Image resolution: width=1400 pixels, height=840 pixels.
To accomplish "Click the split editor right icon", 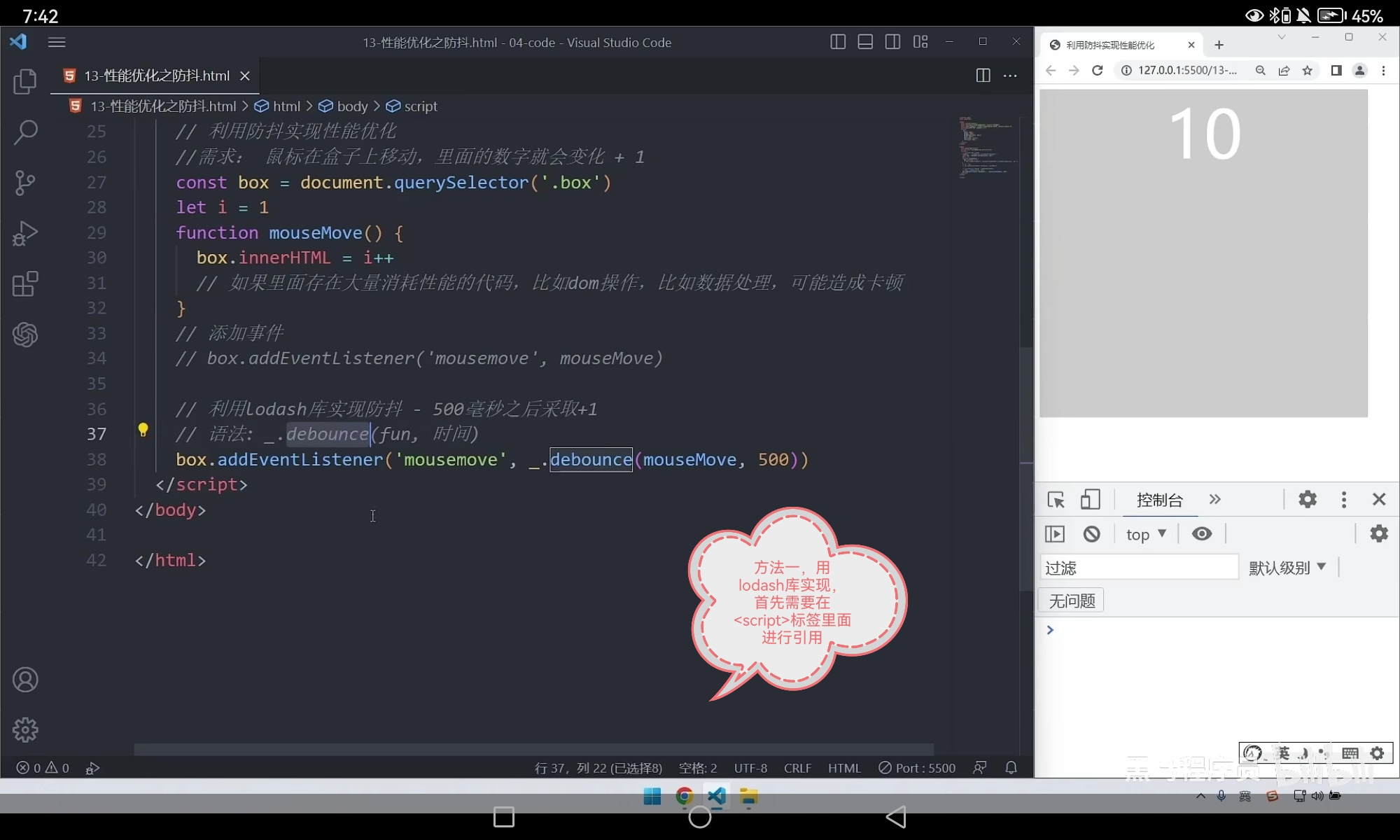I will [983, 76].
